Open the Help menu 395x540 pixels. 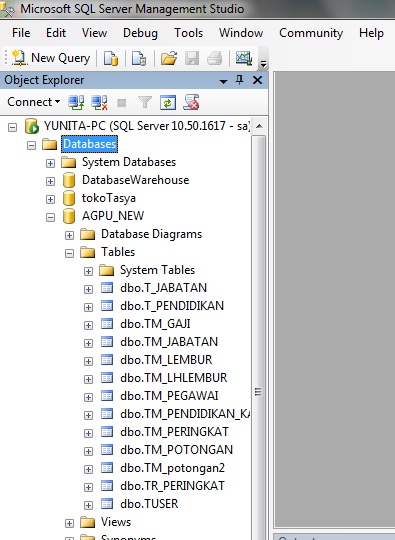tap(371, 33)
